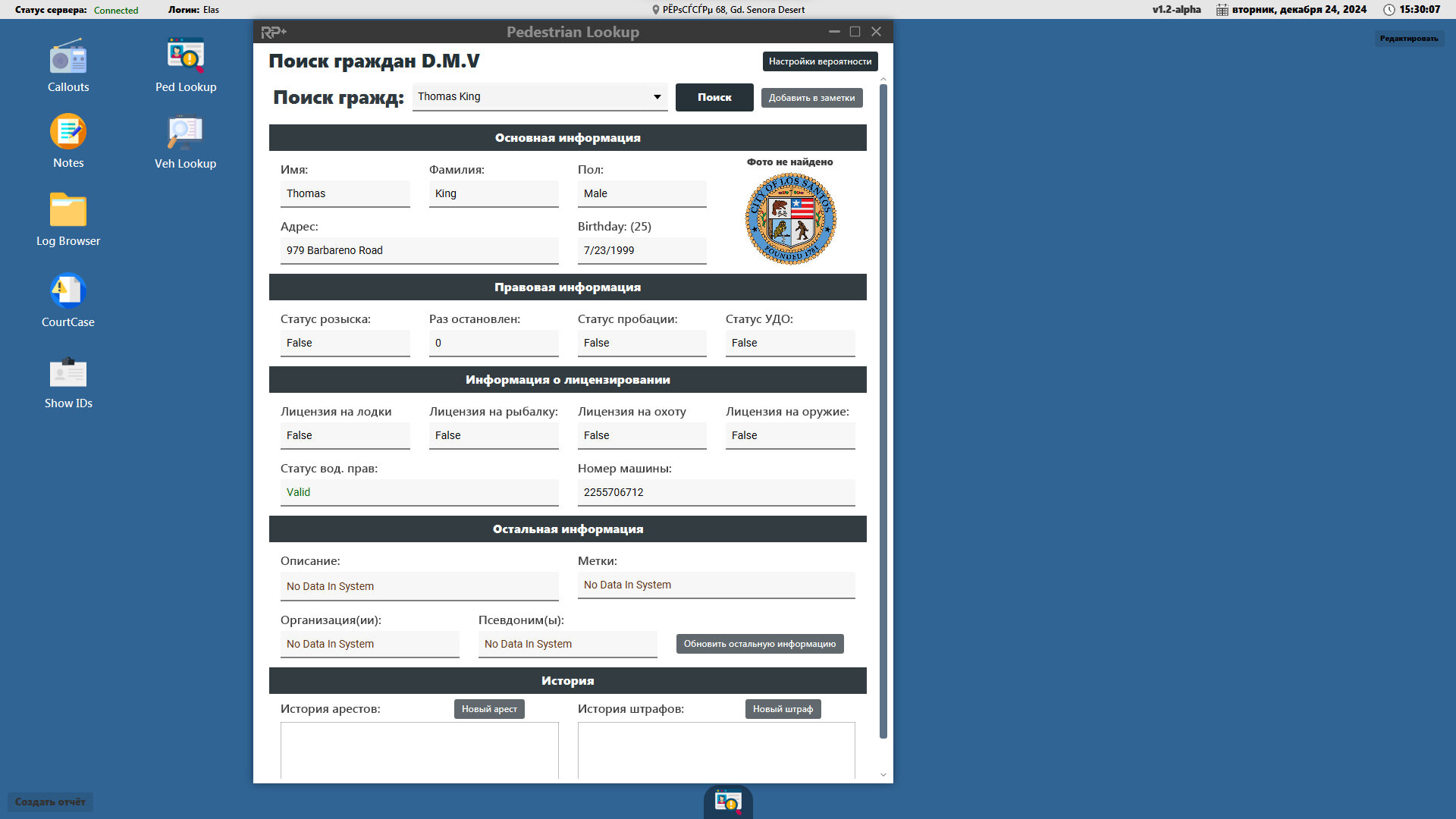Click Новый штраф button

coord(783,709)
